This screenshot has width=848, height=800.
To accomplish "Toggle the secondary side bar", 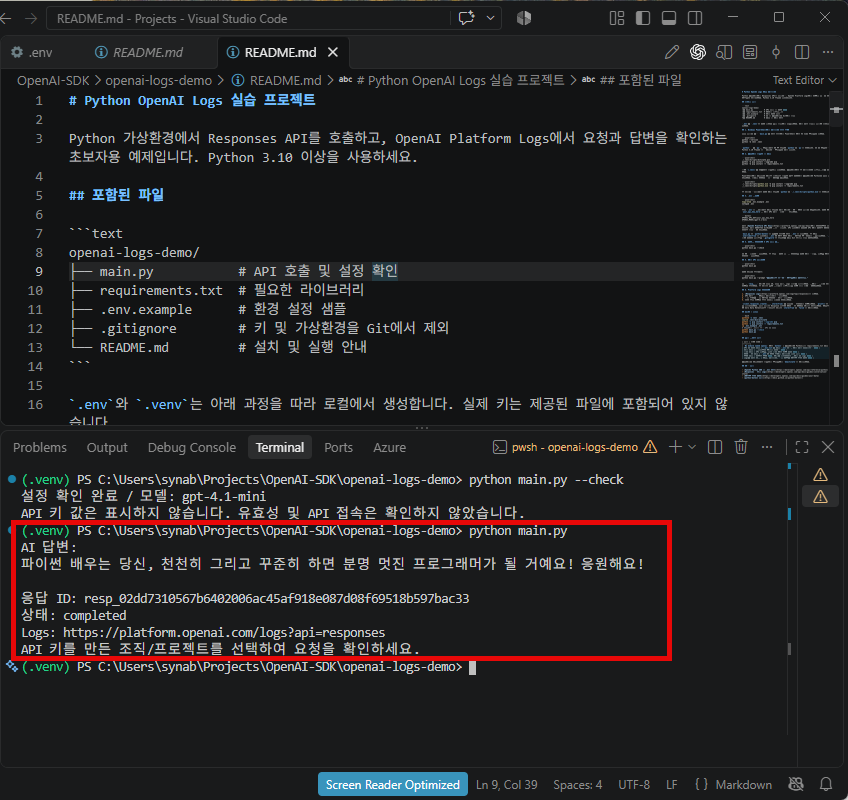I will (695, 18).
